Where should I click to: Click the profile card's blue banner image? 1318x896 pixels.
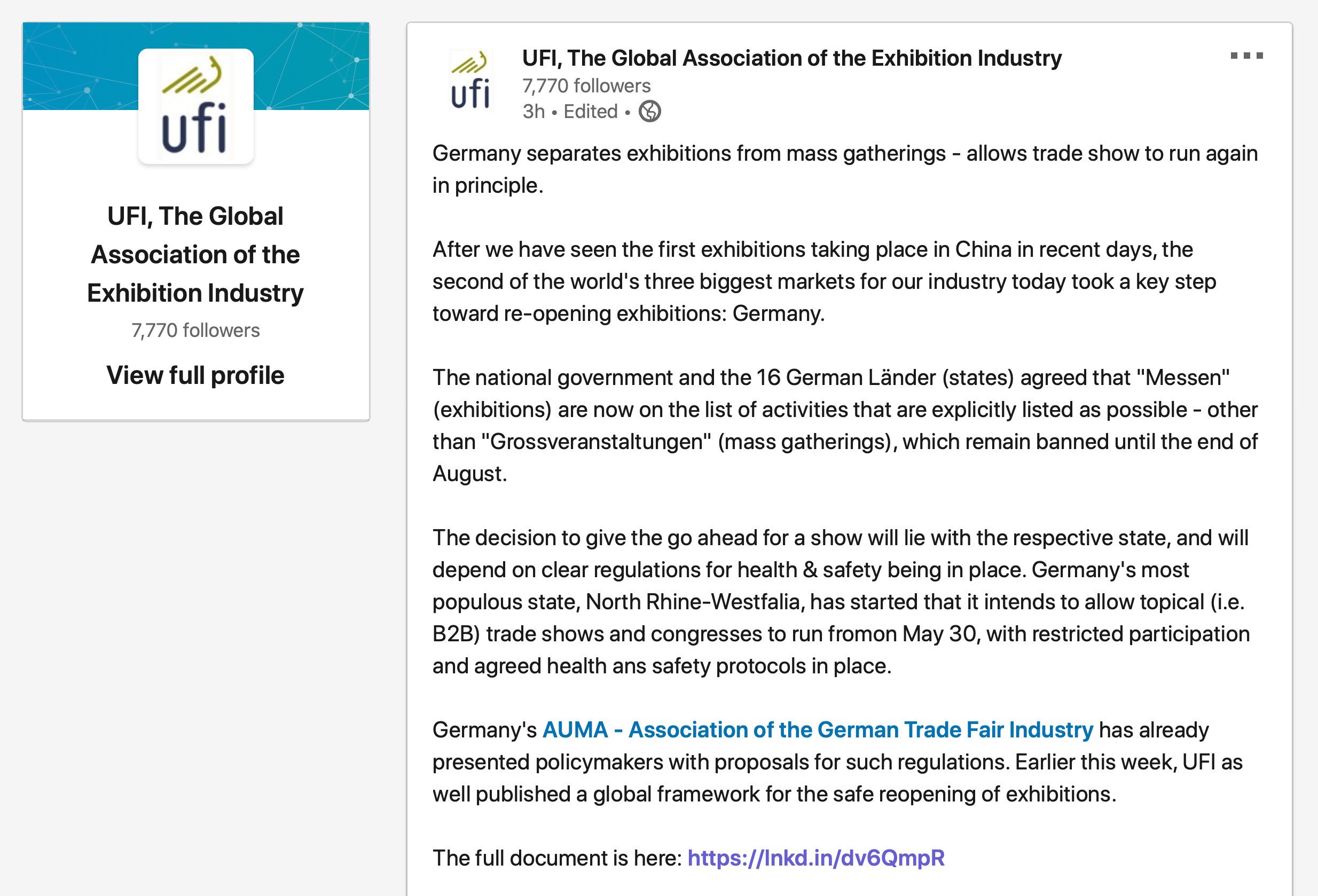[x=195, y=66]
